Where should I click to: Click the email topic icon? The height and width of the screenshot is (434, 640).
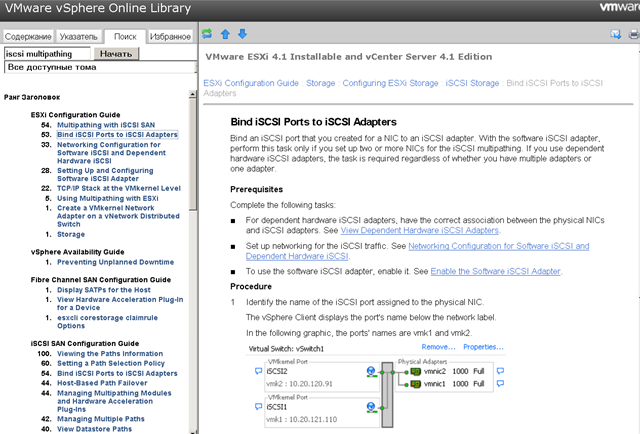(x=616, y=34)
